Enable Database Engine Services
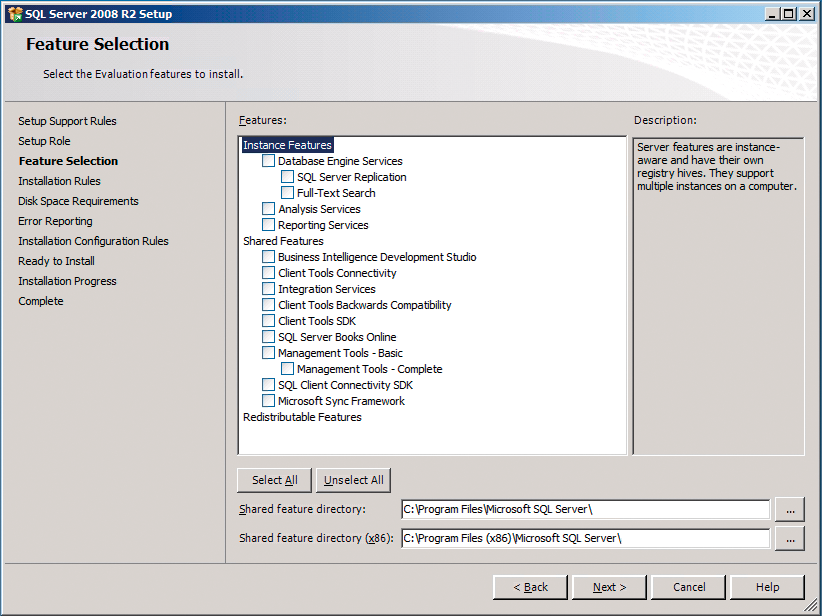 point(267,160)
